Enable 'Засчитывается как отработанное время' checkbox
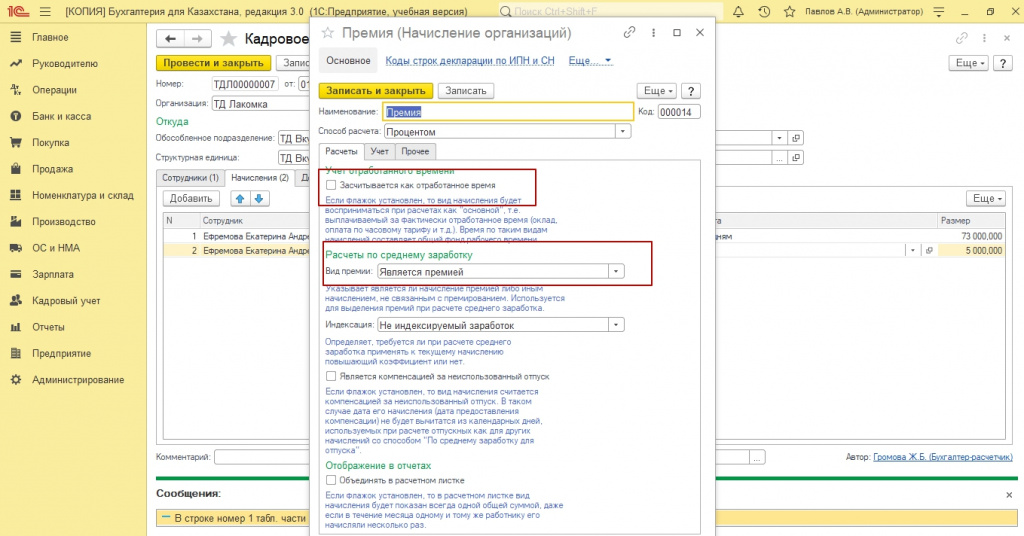1024x536 pixels. point(331,186)
